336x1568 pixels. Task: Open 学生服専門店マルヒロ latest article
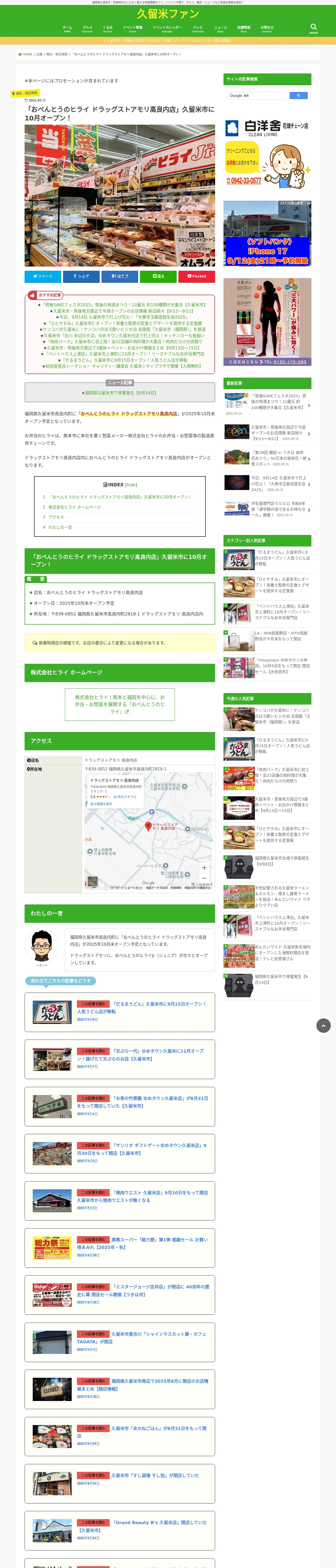click(x=267, y=510)
